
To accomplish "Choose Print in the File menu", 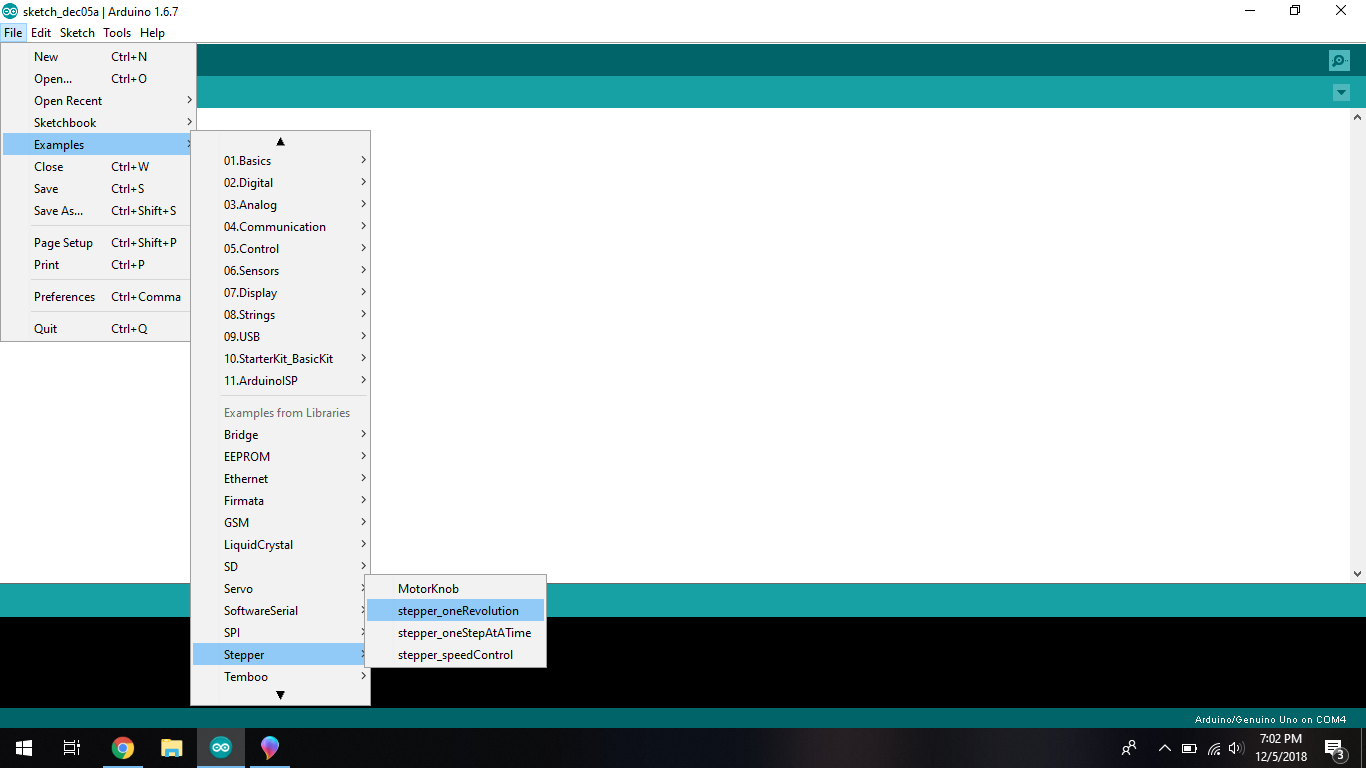I will tap(98, 265).
